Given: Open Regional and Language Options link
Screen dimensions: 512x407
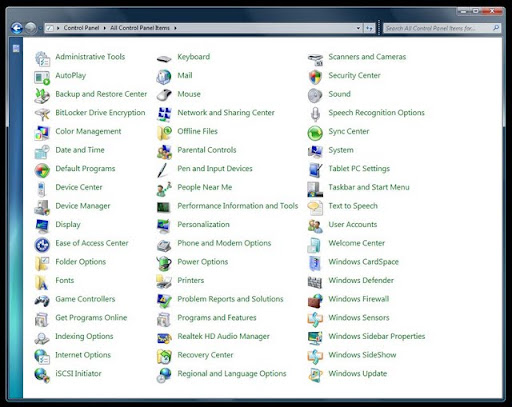Looking at the screenshot, I should [x=232, y=374].
